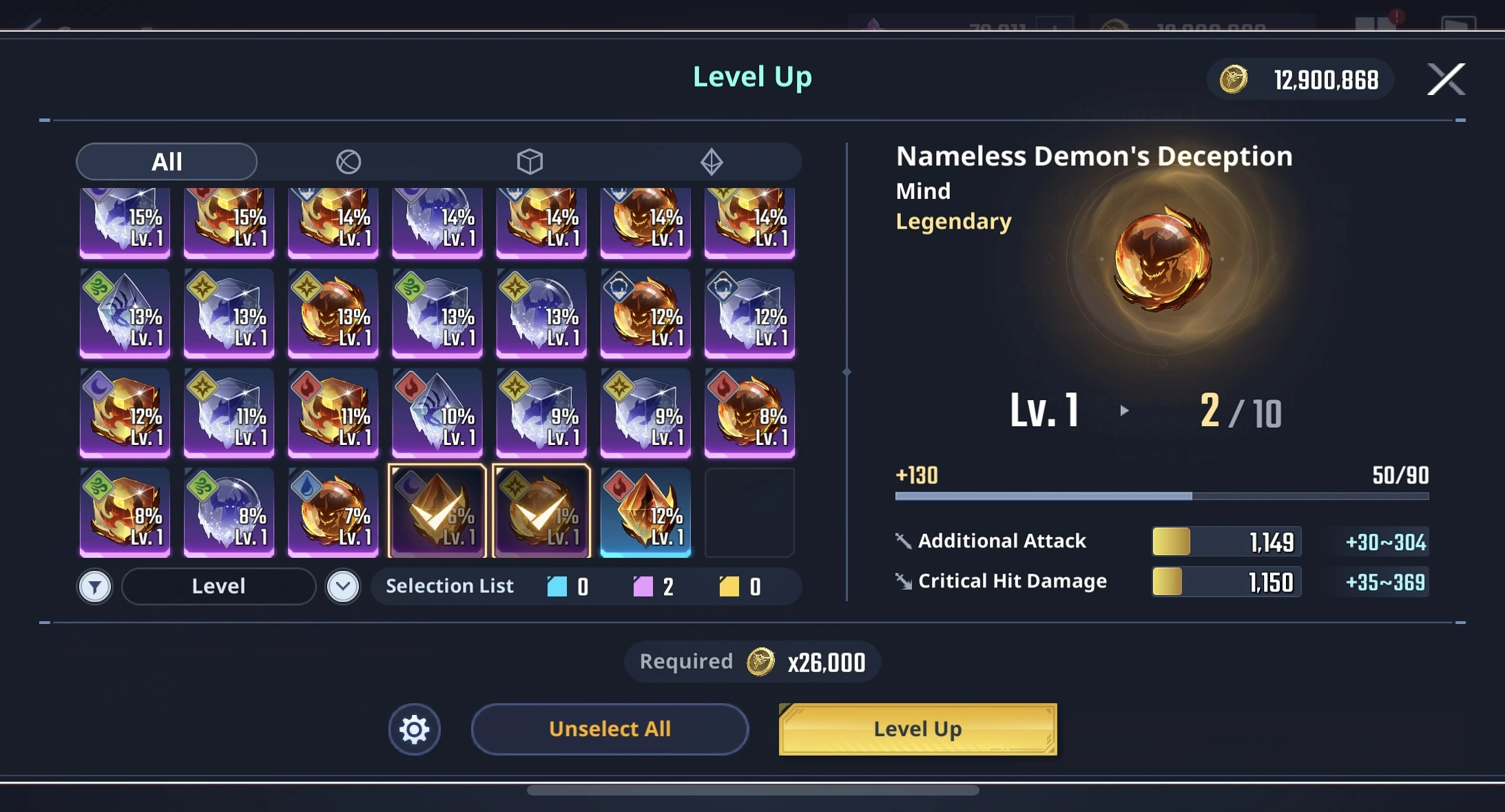Select the diamond category tab icon
The width and height of the screenshot is (1505, 812).
[712, 162]
